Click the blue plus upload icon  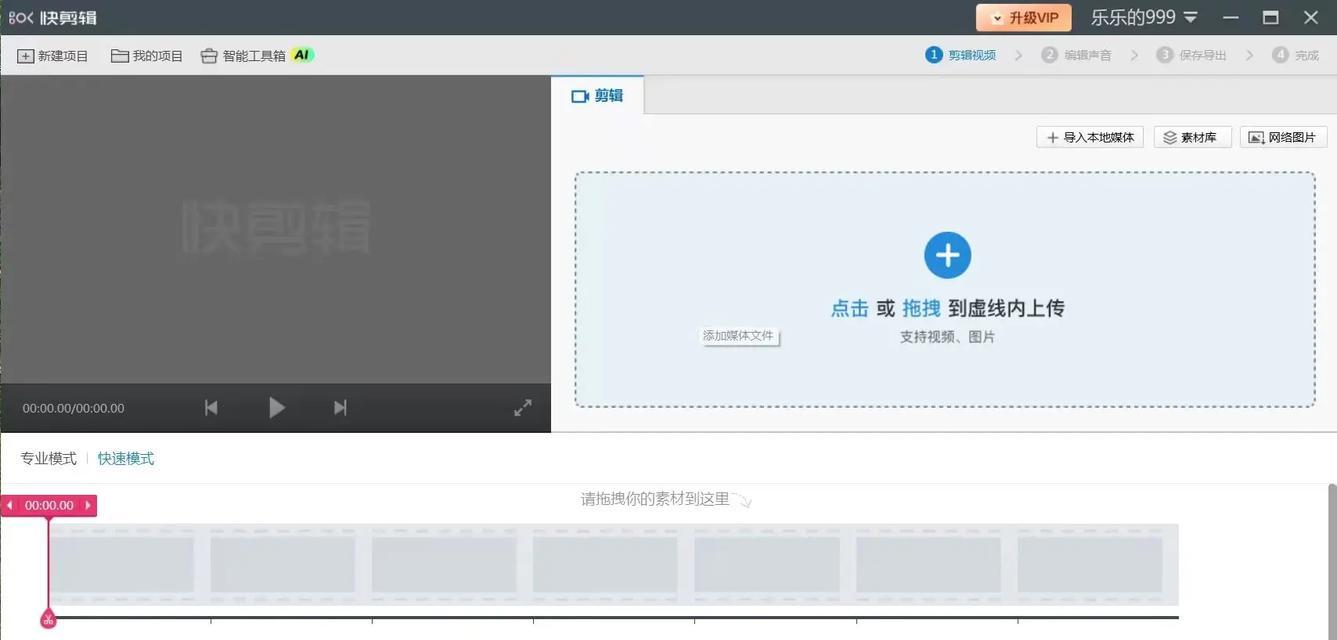pyautogui.click(x=947, y=255)
